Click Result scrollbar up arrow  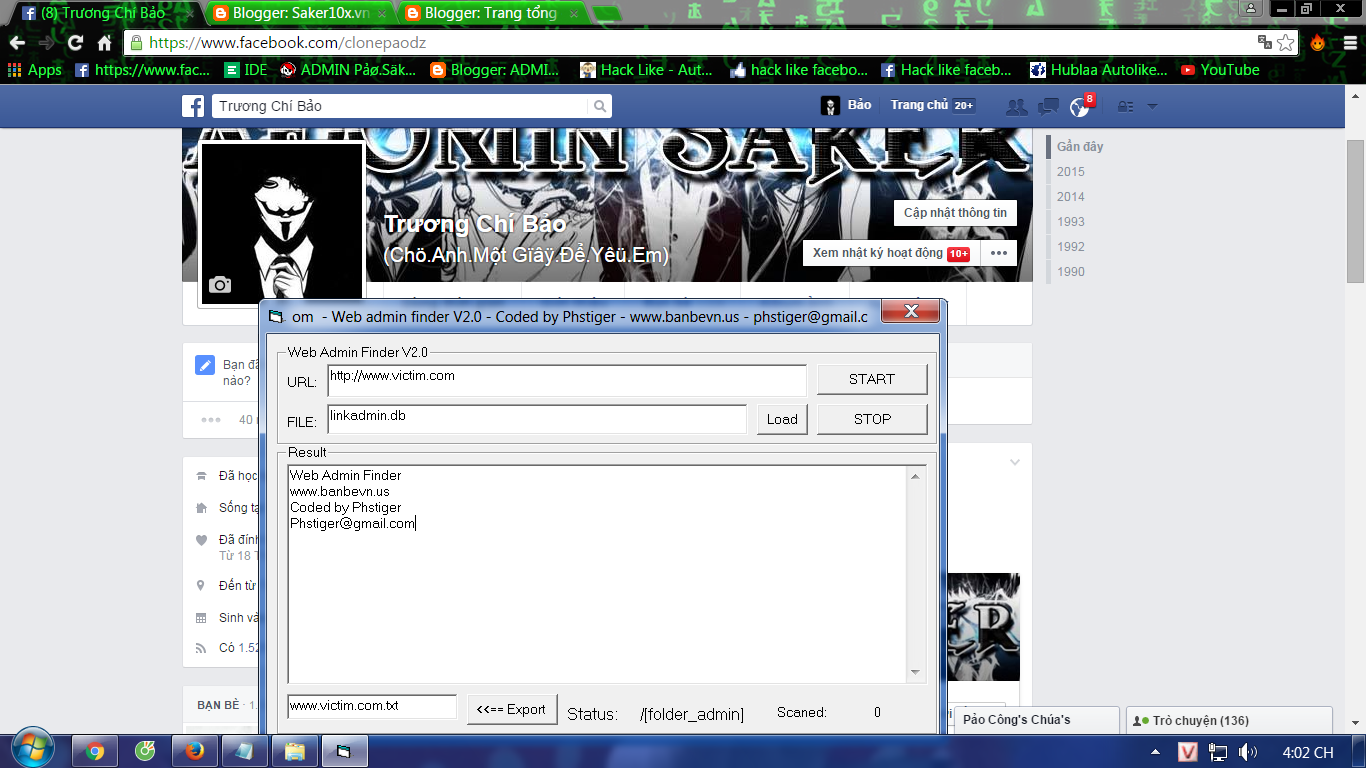tap(915, 476)
